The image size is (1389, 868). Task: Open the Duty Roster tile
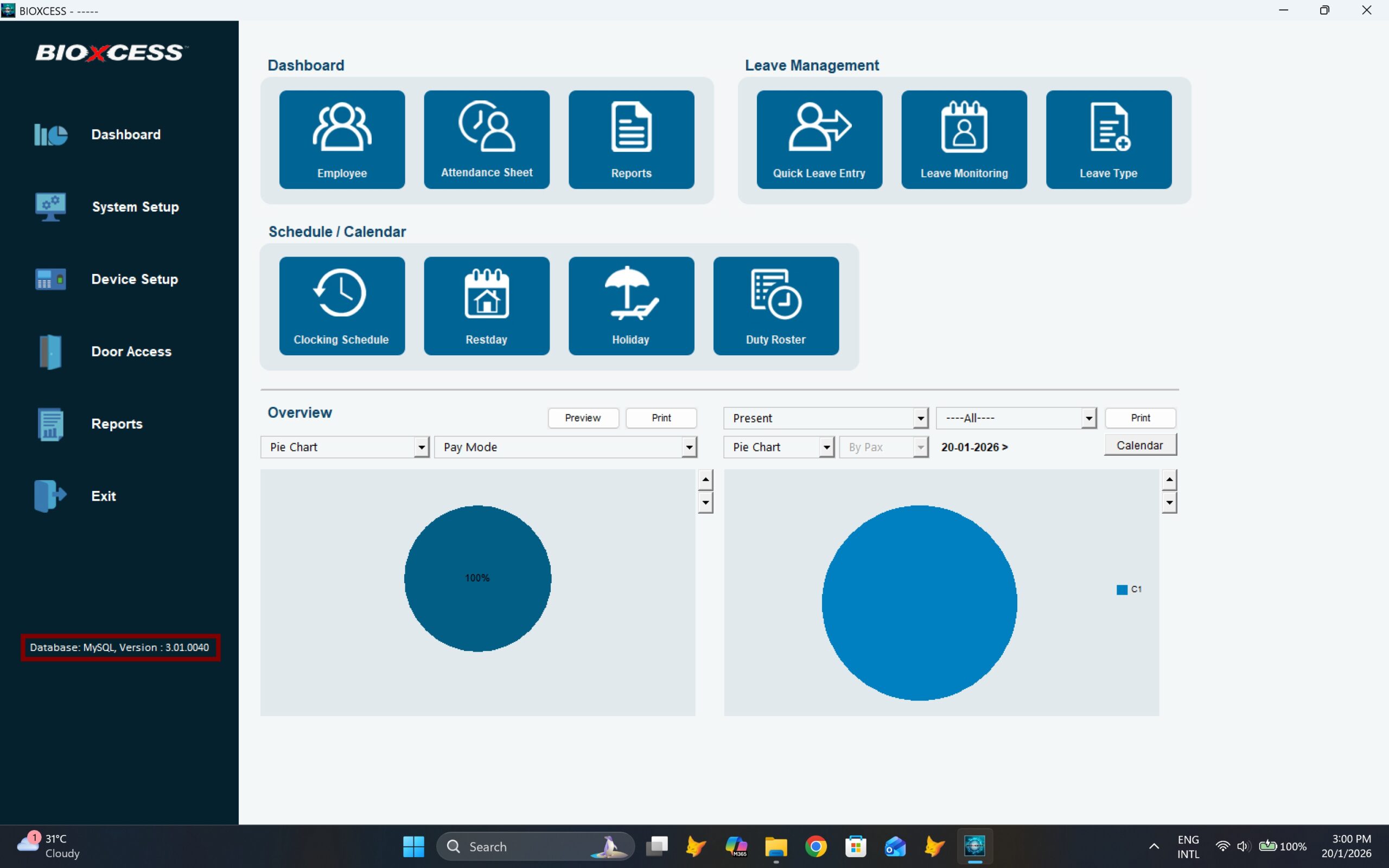click(x=775, y=305)
